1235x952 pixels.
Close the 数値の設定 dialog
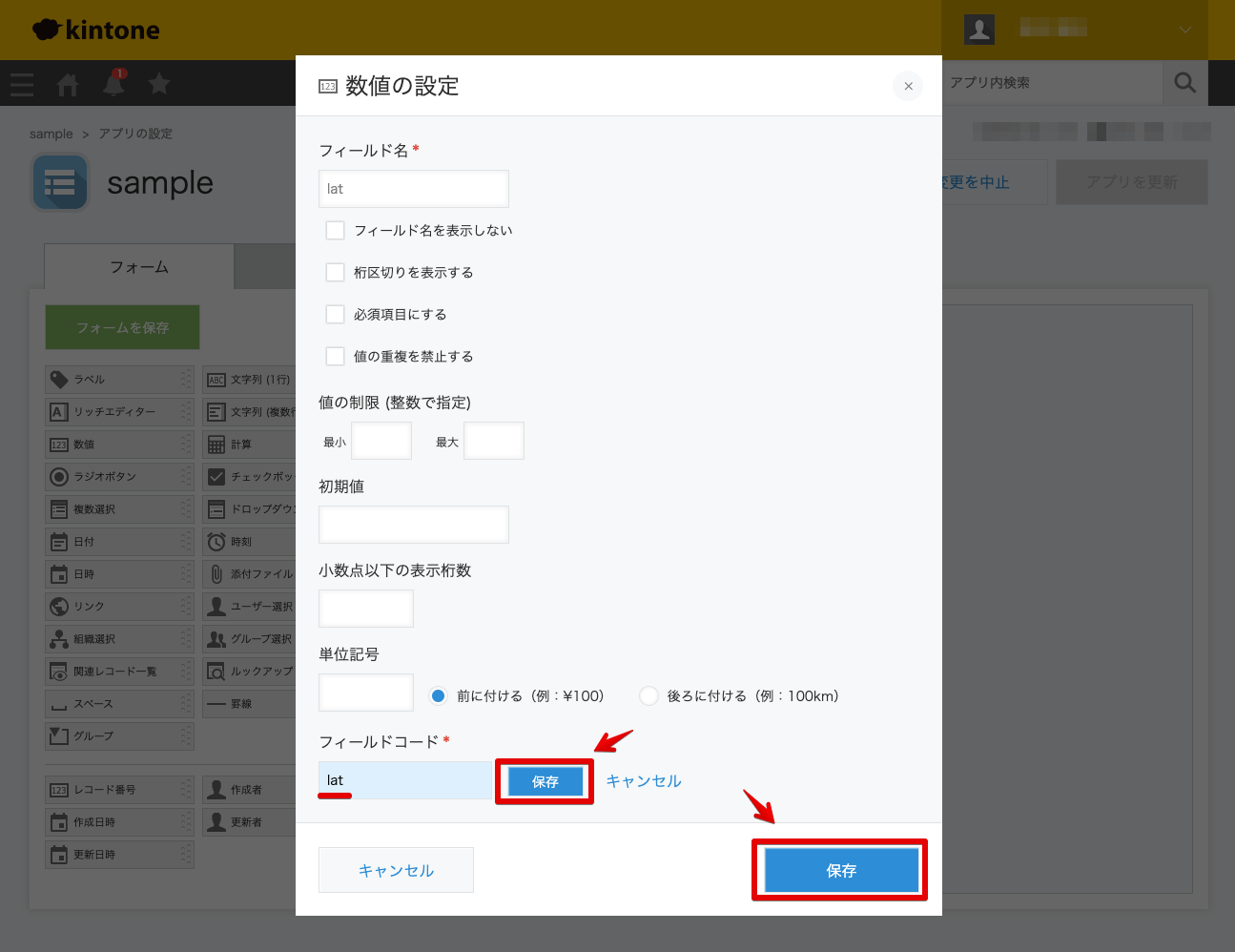908,86
